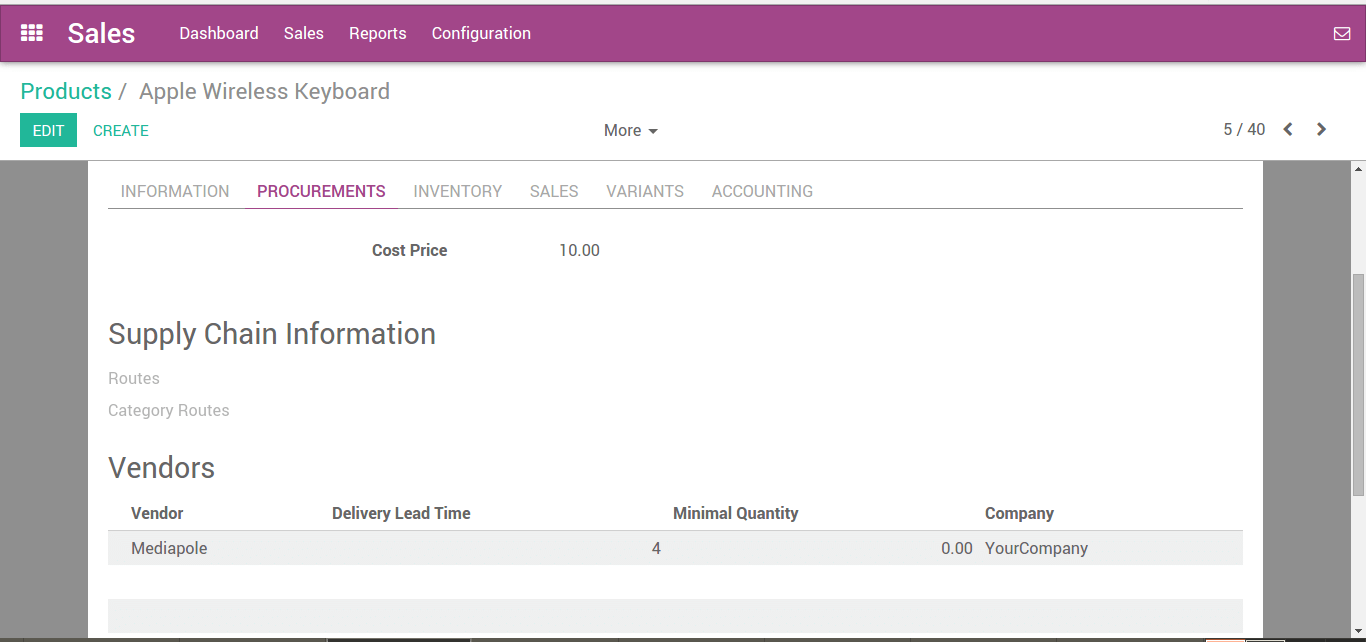Screen dimensions: 1366x642
Task: Go to the Dashboard
Action: coord(219,33)
